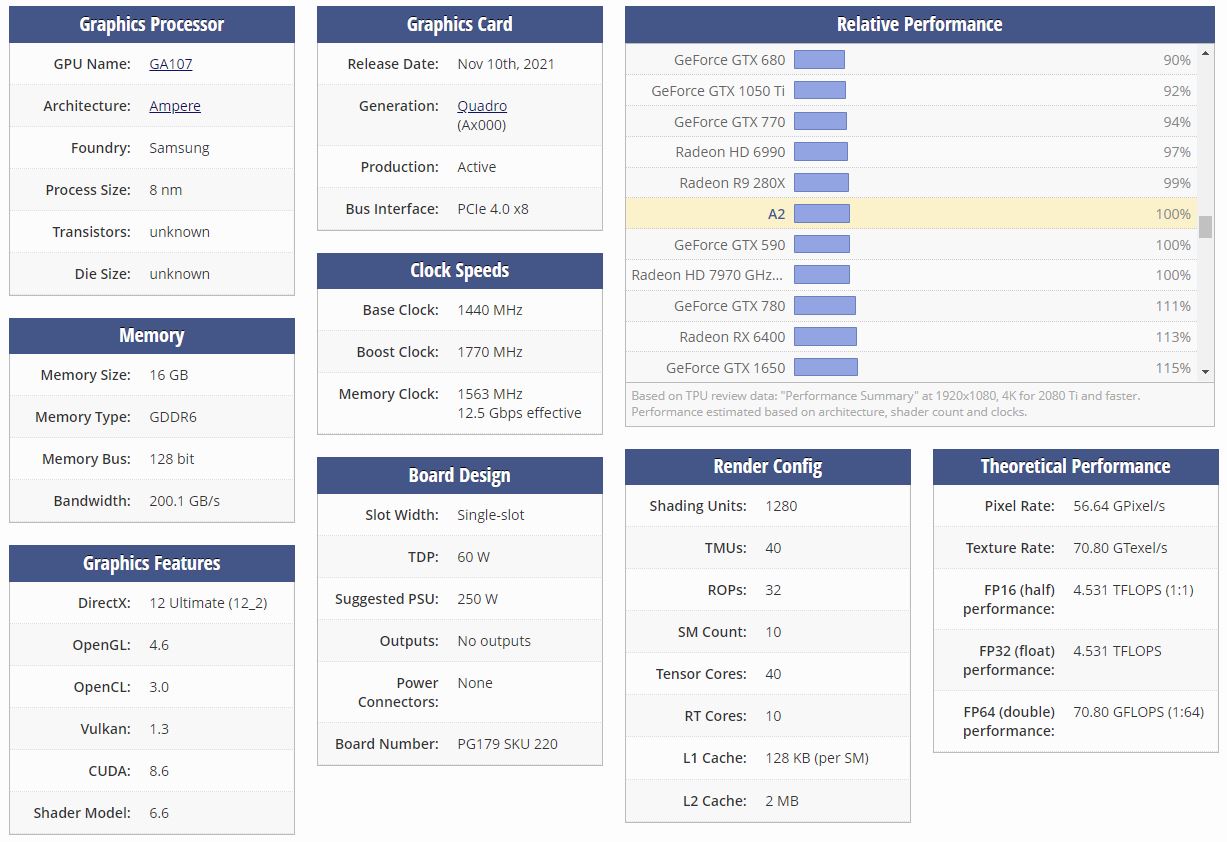
Task: Open the GeForce GTX 770 entry
Action: [x=729, y=122]
